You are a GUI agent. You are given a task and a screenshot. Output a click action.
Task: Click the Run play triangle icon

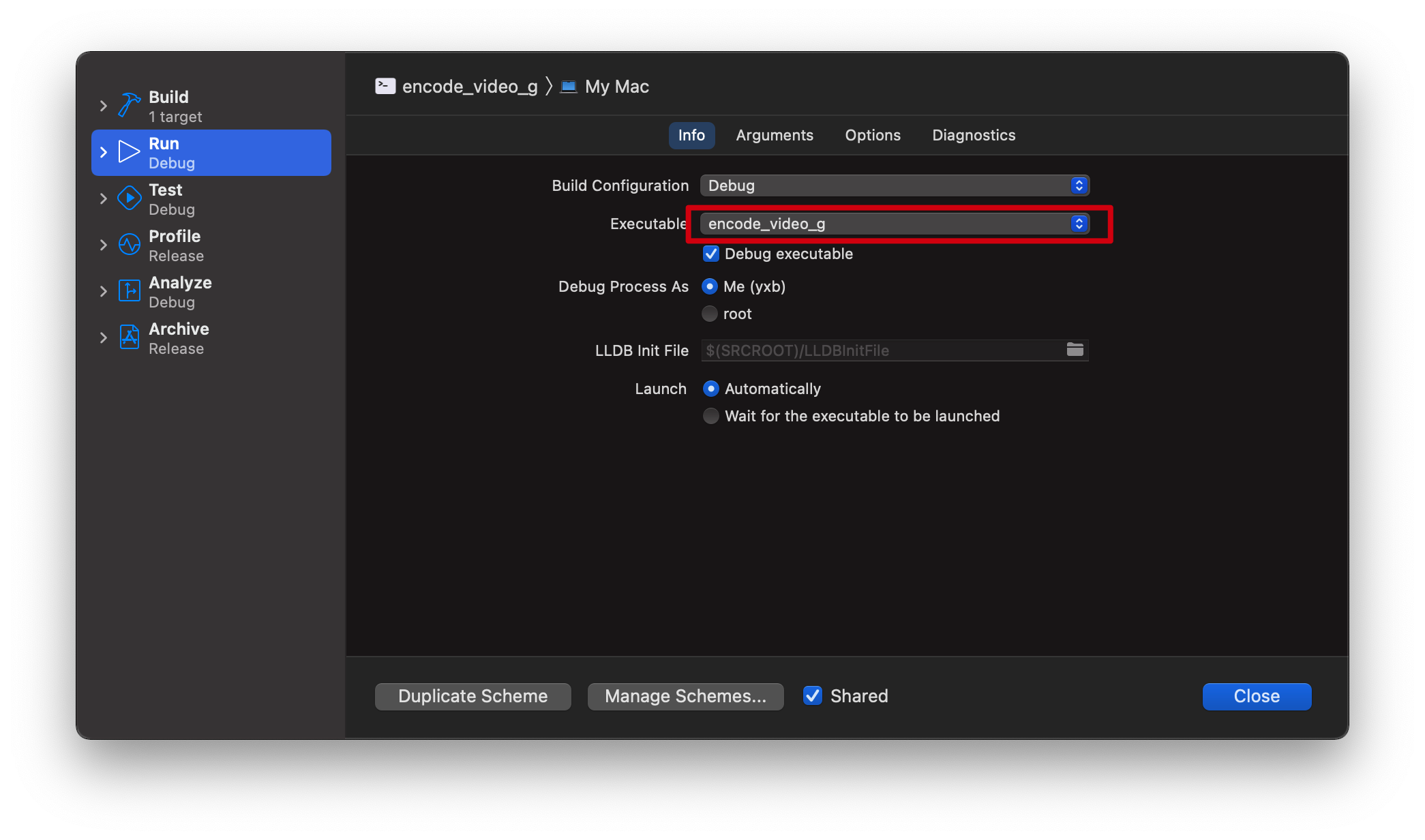click(129, 152)
